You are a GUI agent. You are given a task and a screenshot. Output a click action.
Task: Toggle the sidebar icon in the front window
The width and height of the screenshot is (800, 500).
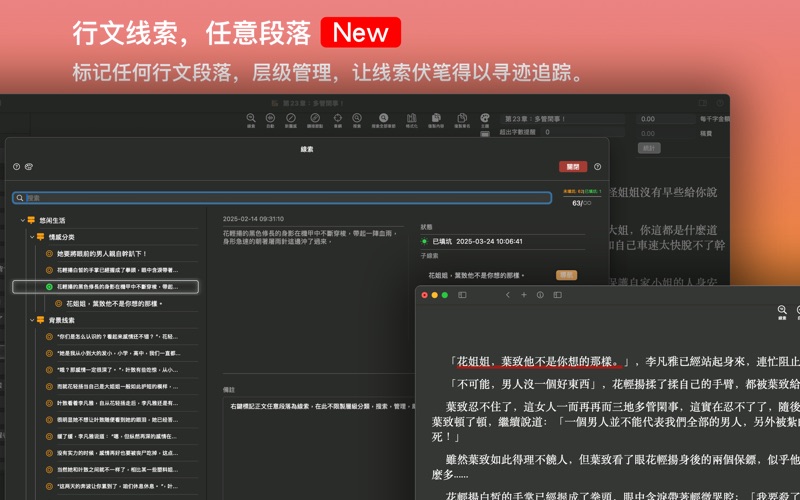pyautogui.click(x=462, y=295)
